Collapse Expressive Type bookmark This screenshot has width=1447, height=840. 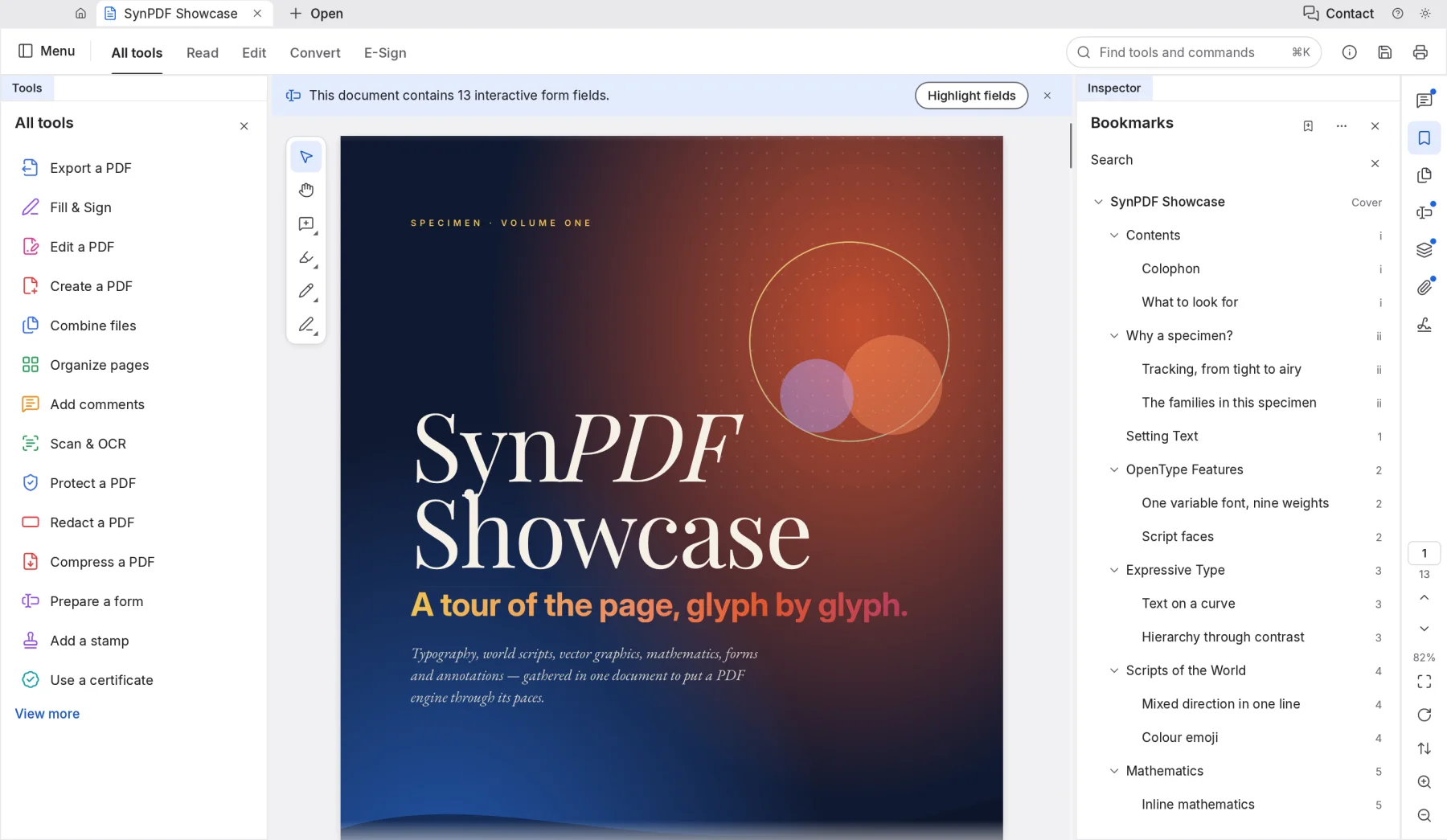click(1113, 570)
